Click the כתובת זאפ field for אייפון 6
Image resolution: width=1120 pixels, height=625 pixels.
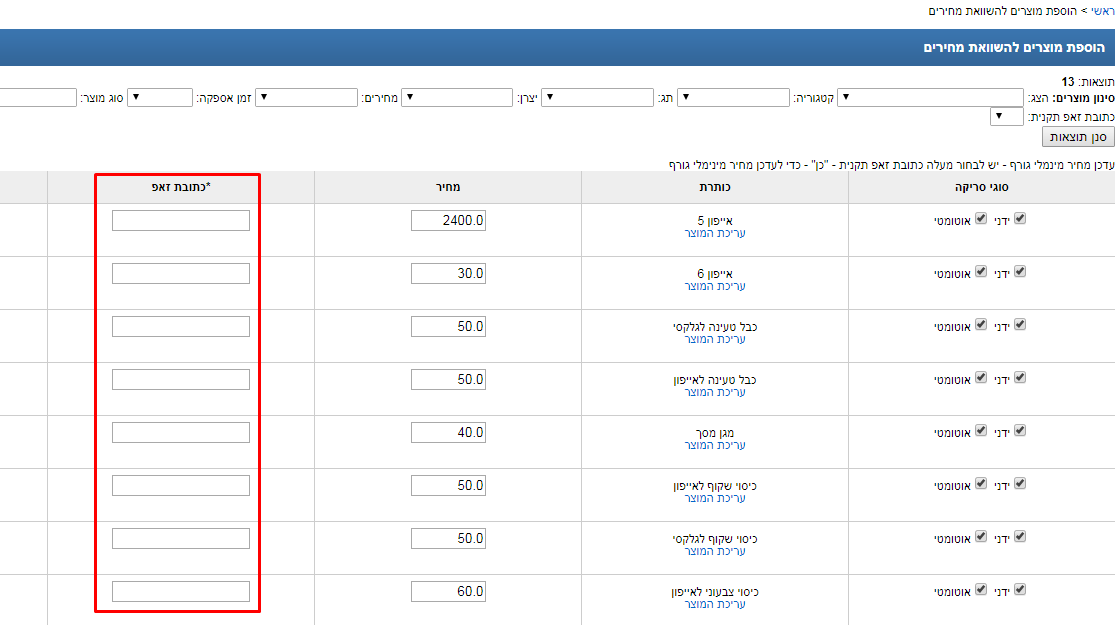[181, 274]
